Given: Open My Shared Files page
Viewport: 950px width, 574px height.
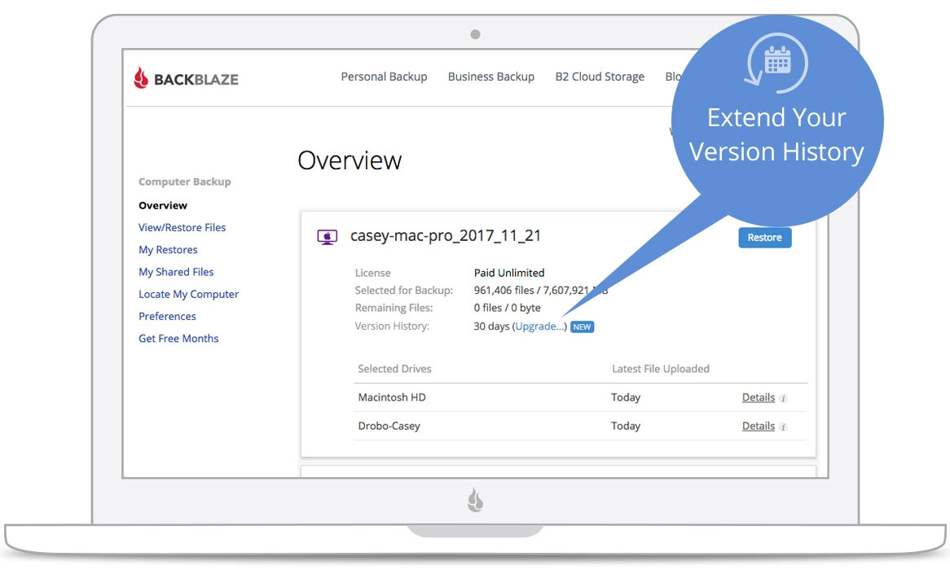Looking at the screenshot, I should (176, 272).
